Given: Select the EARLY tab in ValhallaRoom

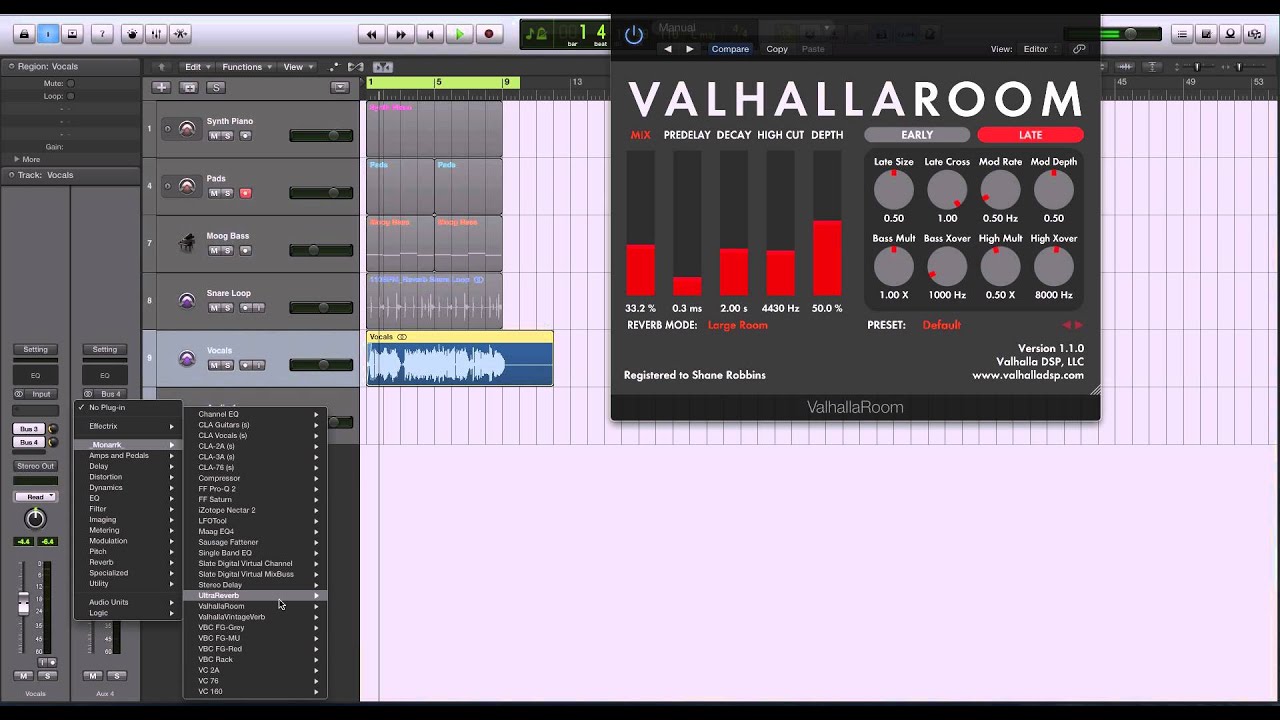Looking at the screenshot, I should 917,135.
